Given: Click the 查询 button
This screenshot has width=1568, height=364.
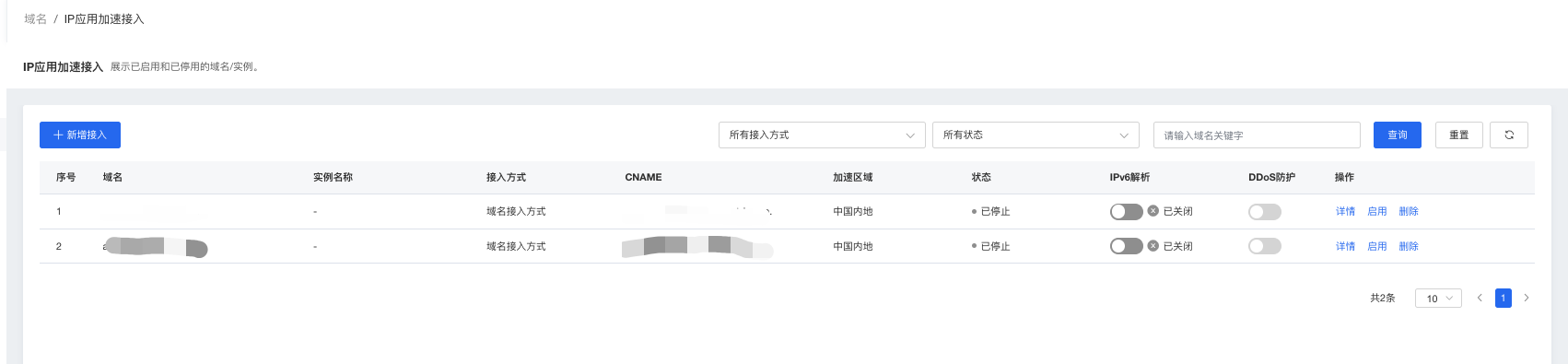Looking at the screenshot, I should (1398, 135).
